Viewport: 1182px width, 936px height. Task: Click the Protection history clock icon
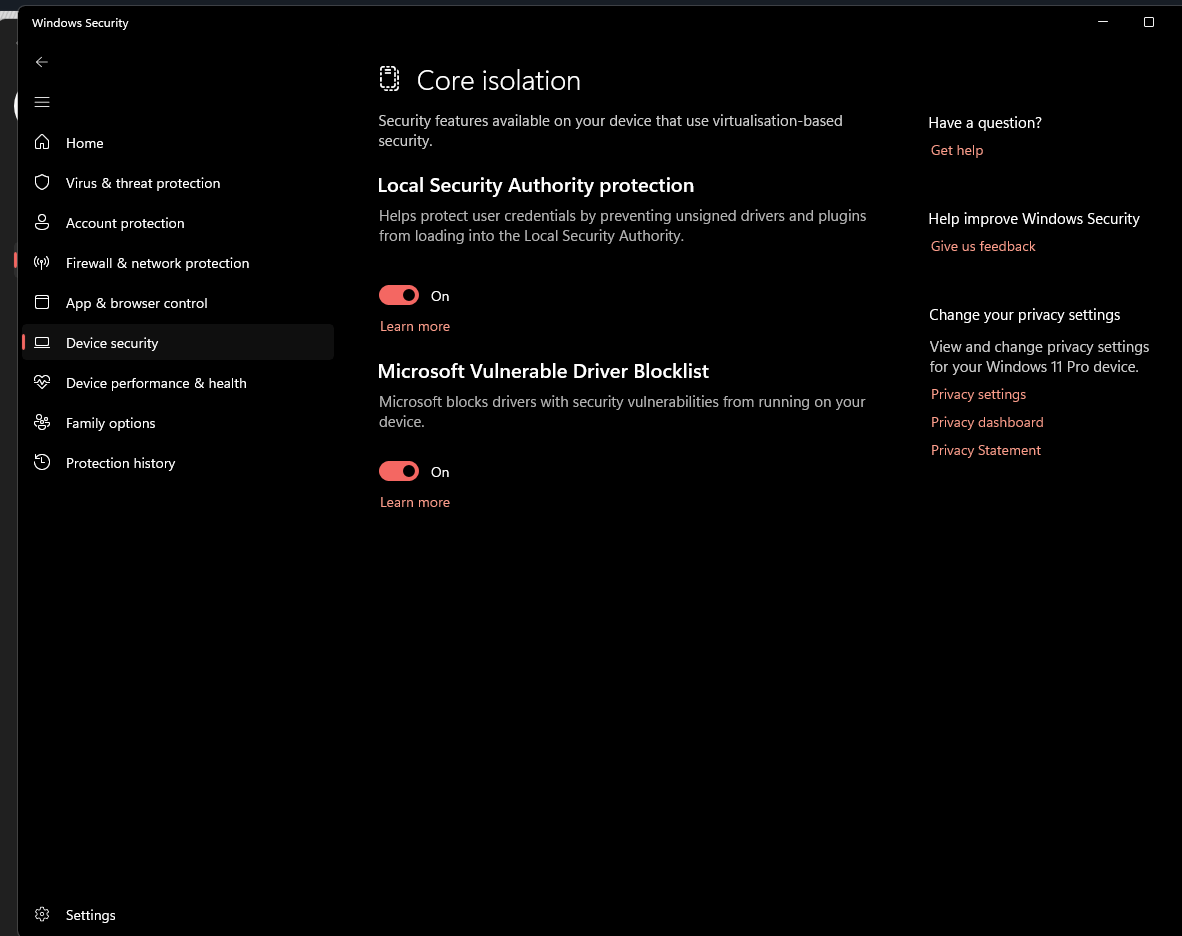coord(42,462)
